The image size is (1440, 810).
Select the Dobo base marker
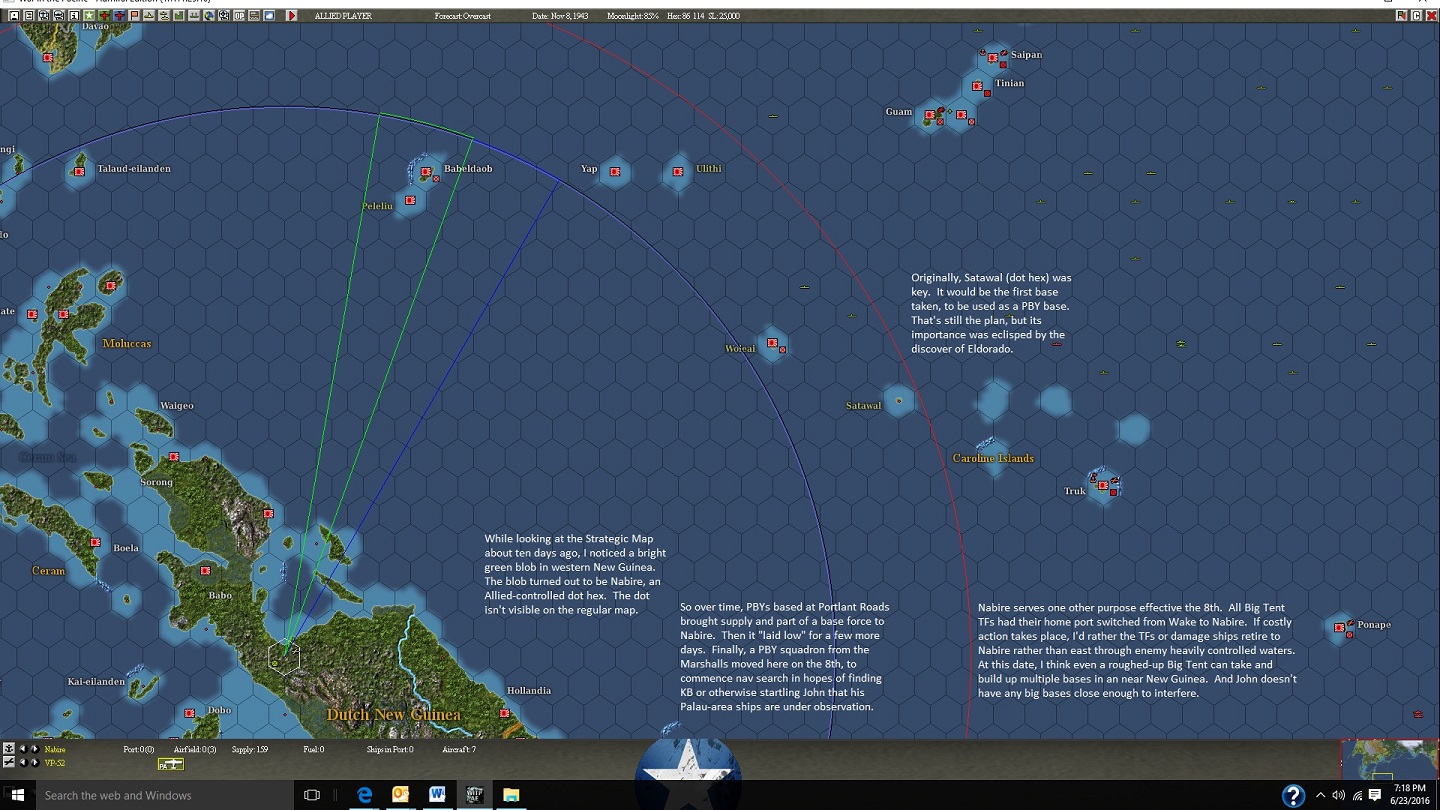click(x=189, y=714)
